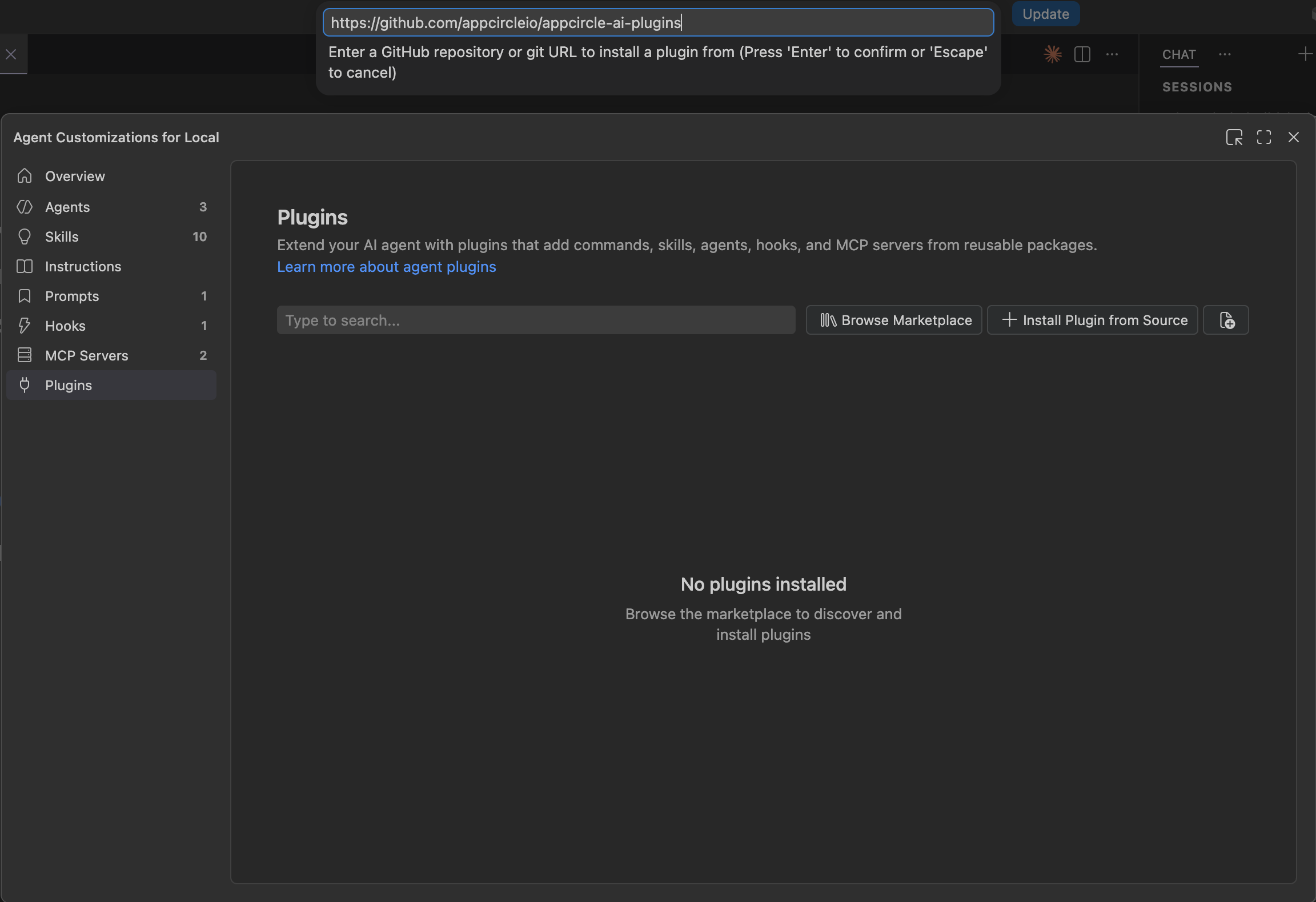Click the MCP Servers icon
Screen dimensions: 1316x902
point(25,355)
